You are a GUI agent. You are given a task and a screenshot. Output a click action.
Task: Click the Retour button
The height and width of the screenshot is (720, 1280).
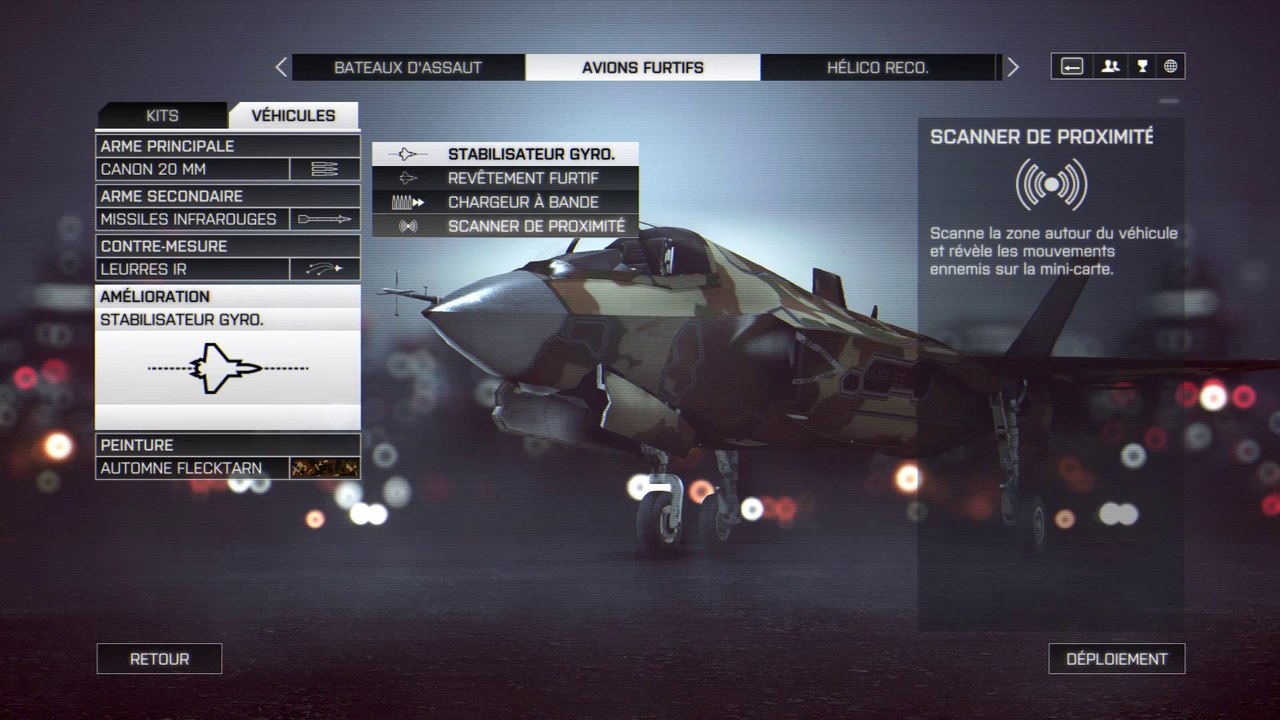click(159, 659)
